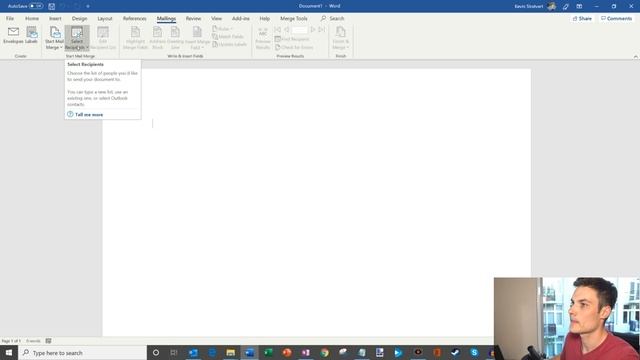
Task: Open PowerPoint from the taskbar
Action: (x=287, y=353)
